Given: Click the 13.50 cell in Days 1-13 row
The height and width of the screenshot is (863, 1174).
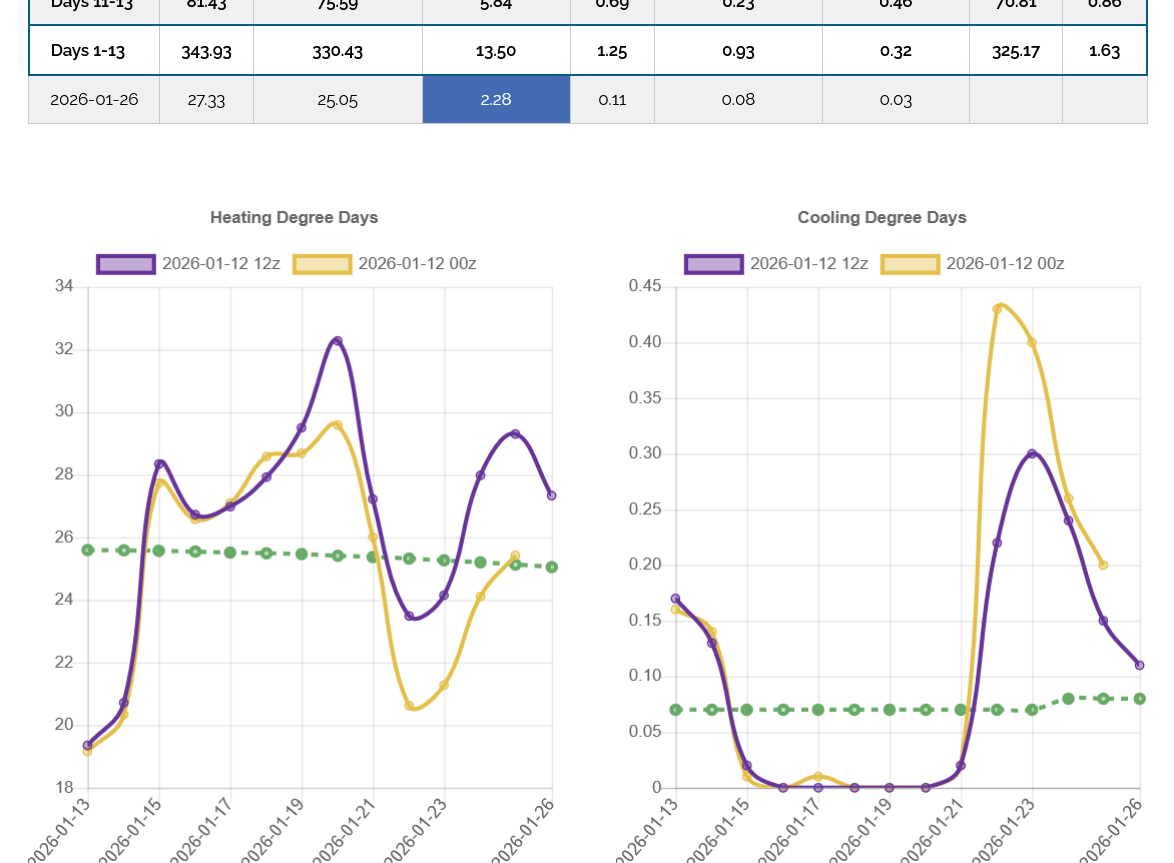Looking at the screenshot, I should pyautogui.click(x=496, y=51).
